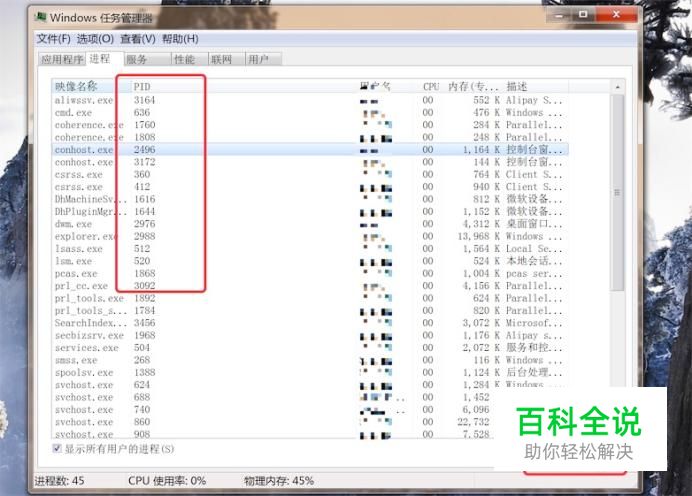Click the vertical scrollbar thumb of process list

click(617, 192)
